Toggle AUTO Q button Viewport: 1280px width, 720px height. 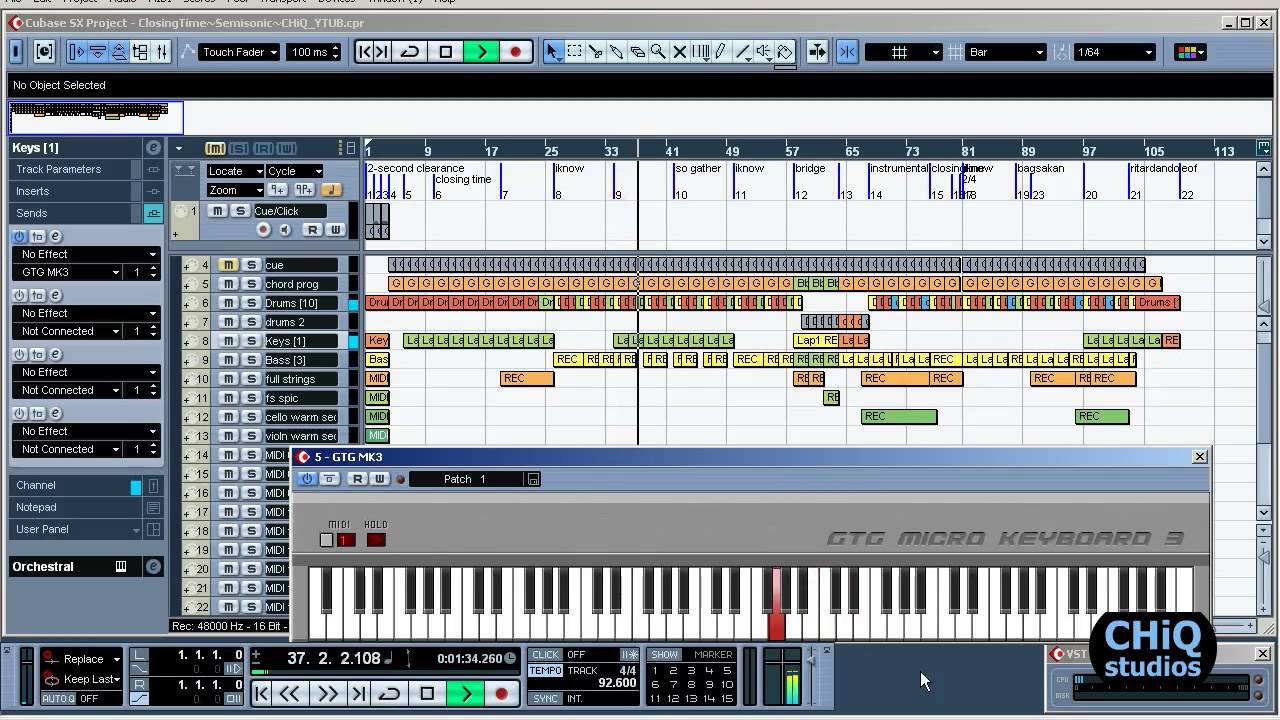[x=56, y=698]
